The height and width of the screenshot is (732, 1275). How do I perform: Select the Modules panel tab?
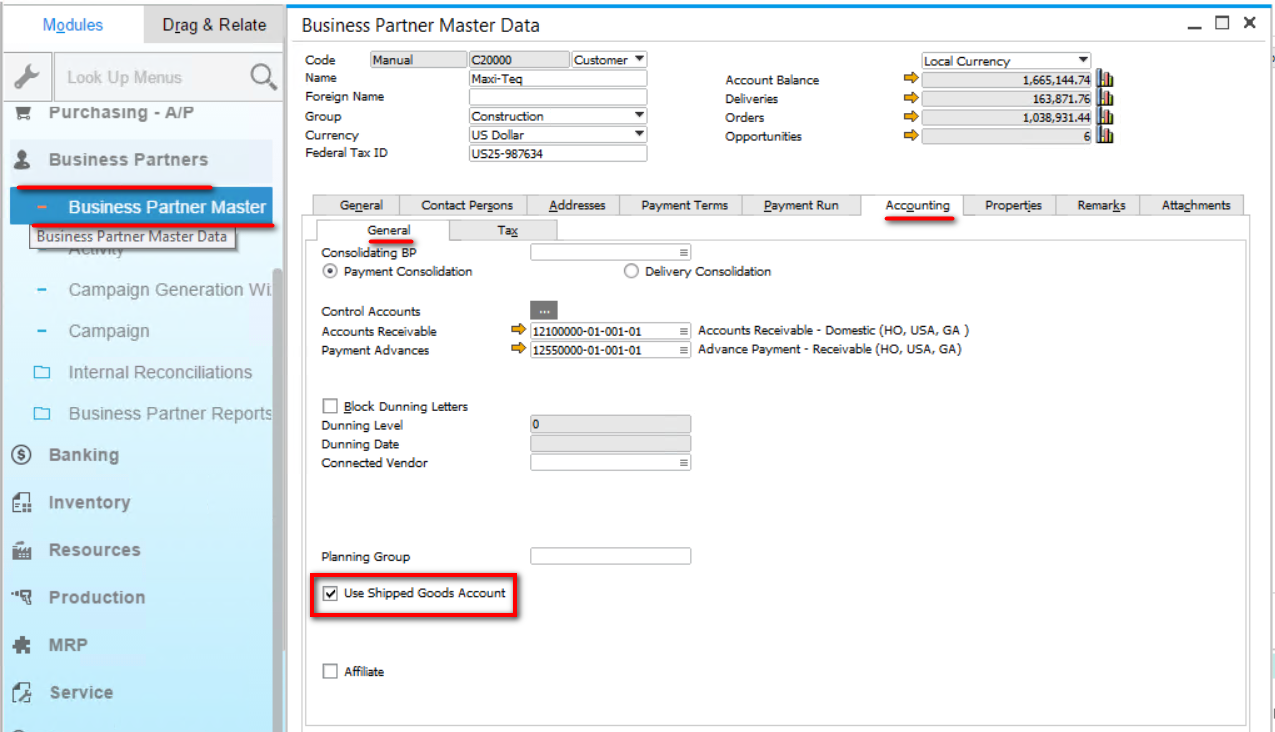(72, 25)
